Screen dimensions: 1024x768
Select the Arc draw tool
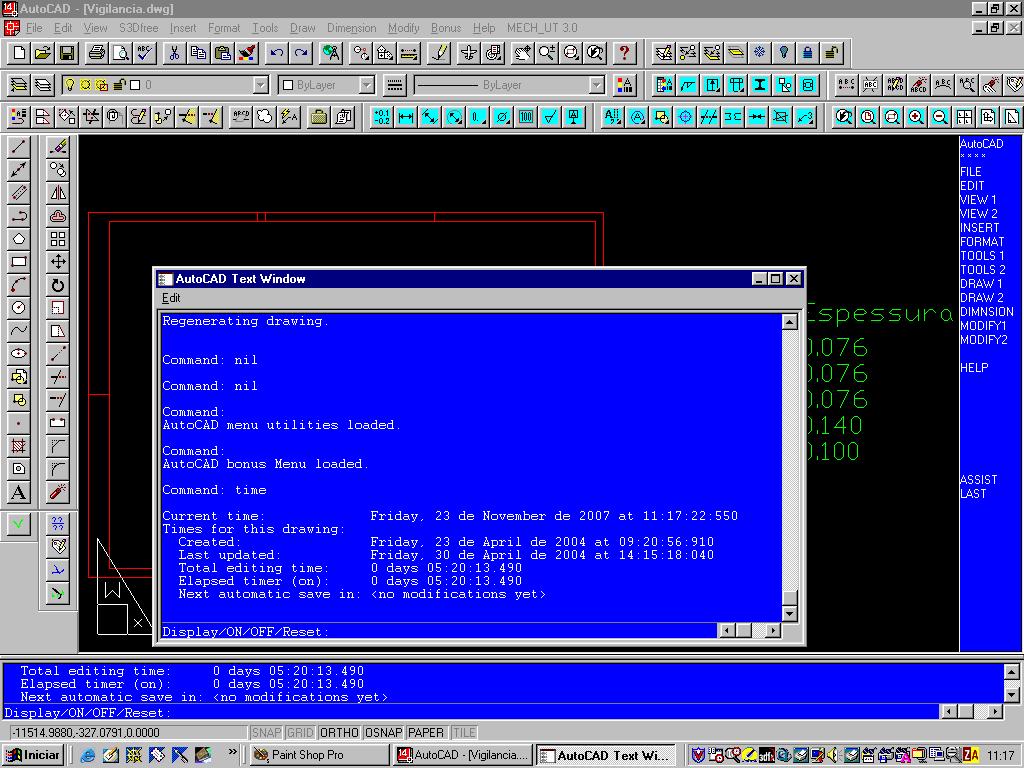tap(19, 285)
